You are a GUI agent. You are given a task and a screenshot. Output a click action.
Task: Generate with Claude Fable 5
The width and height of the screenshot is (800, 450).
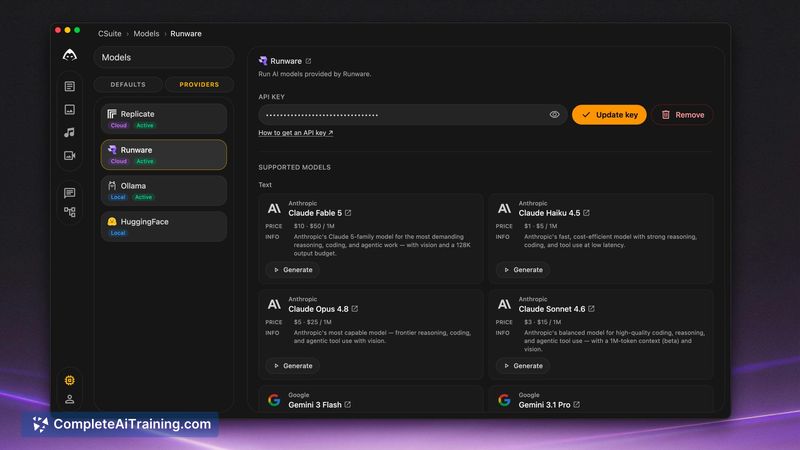point(293,270)
